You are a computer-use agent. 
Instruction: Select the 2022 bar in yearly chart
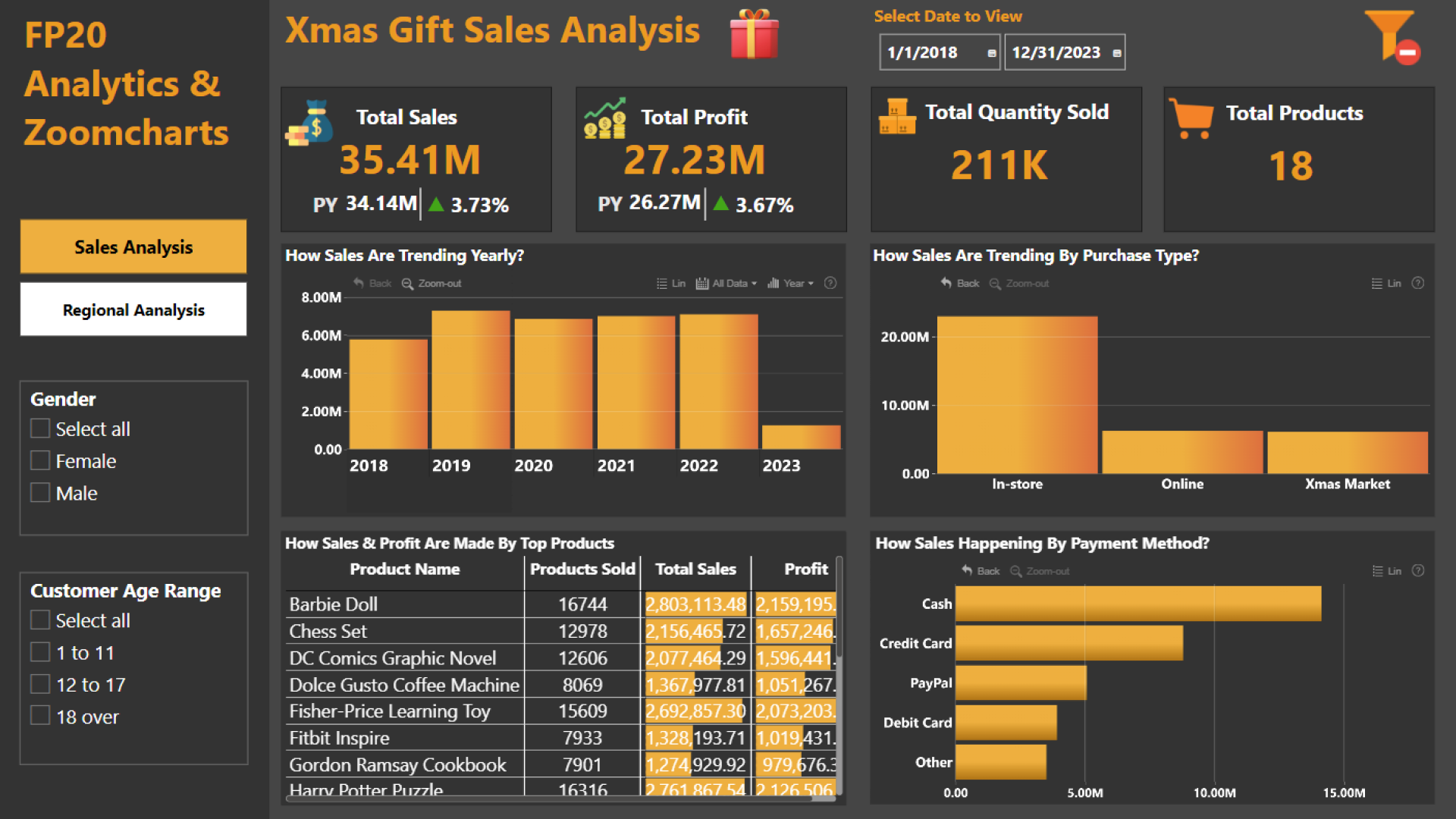[x=719, y=381]
